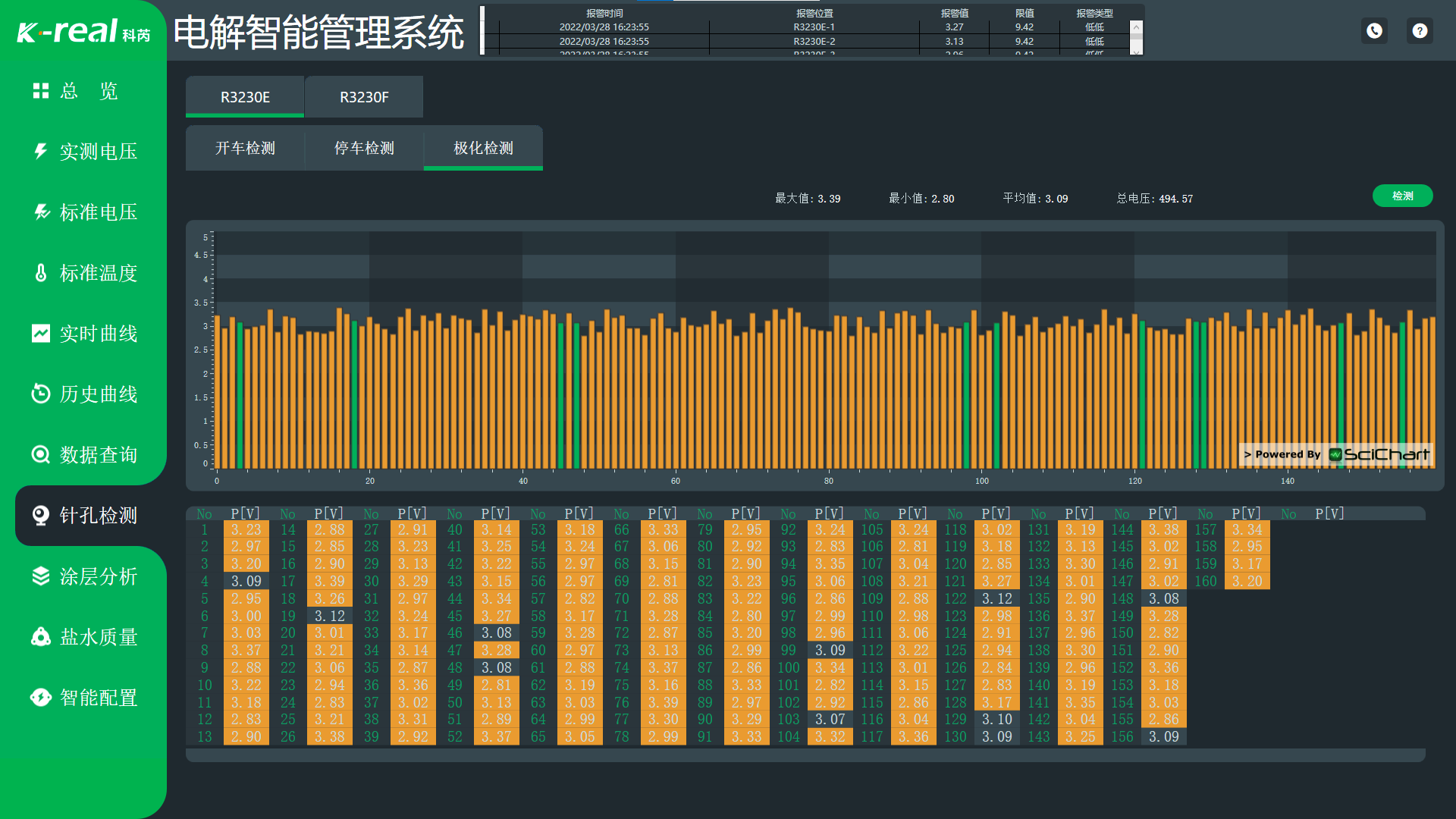
Task: Open the 总览 menu item
Action: (83, 91)
